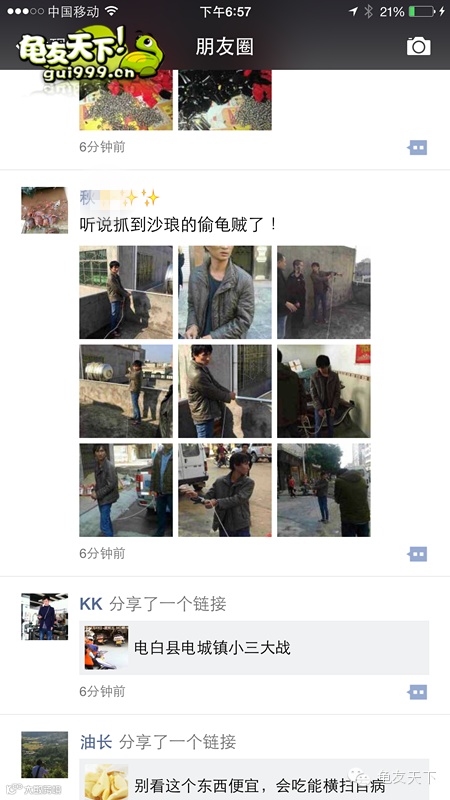View the water tank rooftop photo
Viewport: 450px width, 800px height.
pos(126,391)
